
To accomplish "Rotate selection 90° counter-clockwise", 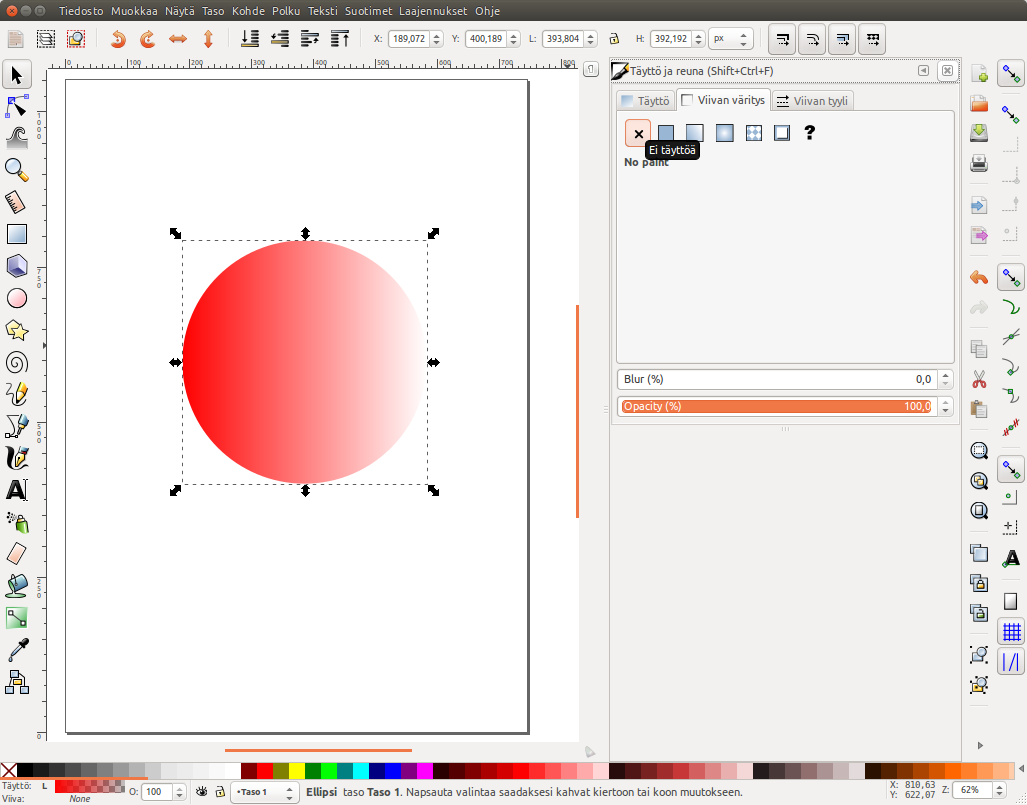I will (118, 39).
